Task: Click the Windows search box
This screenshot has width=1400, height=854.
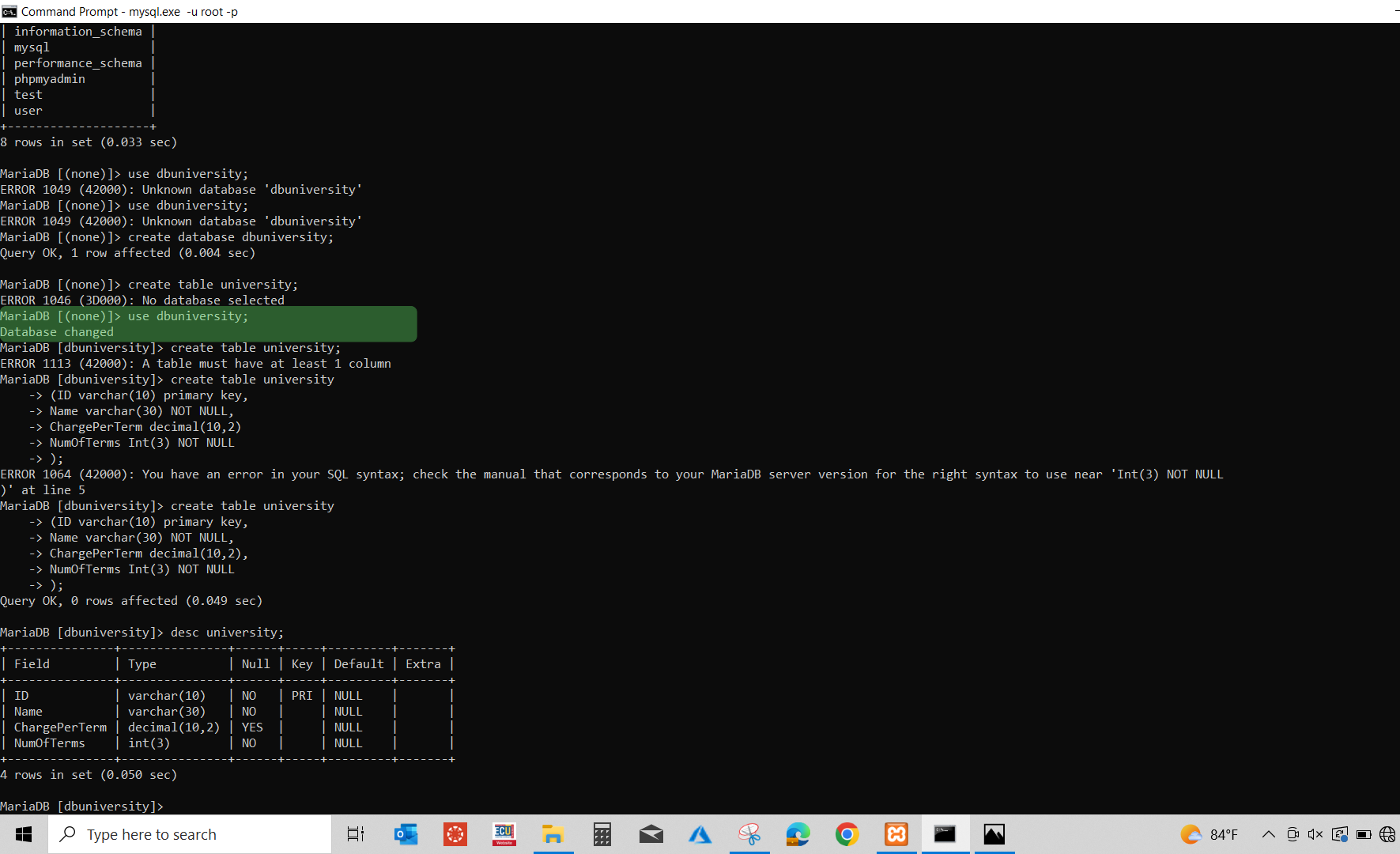Action: click(x=190, y=834)
